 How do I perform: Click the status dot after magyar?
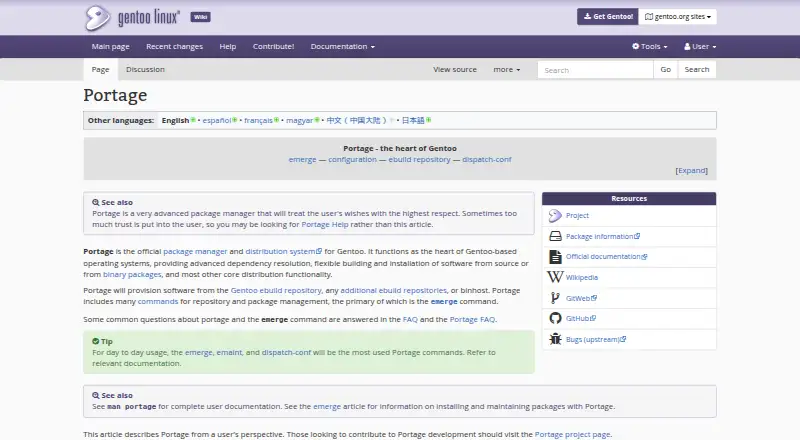317,120
